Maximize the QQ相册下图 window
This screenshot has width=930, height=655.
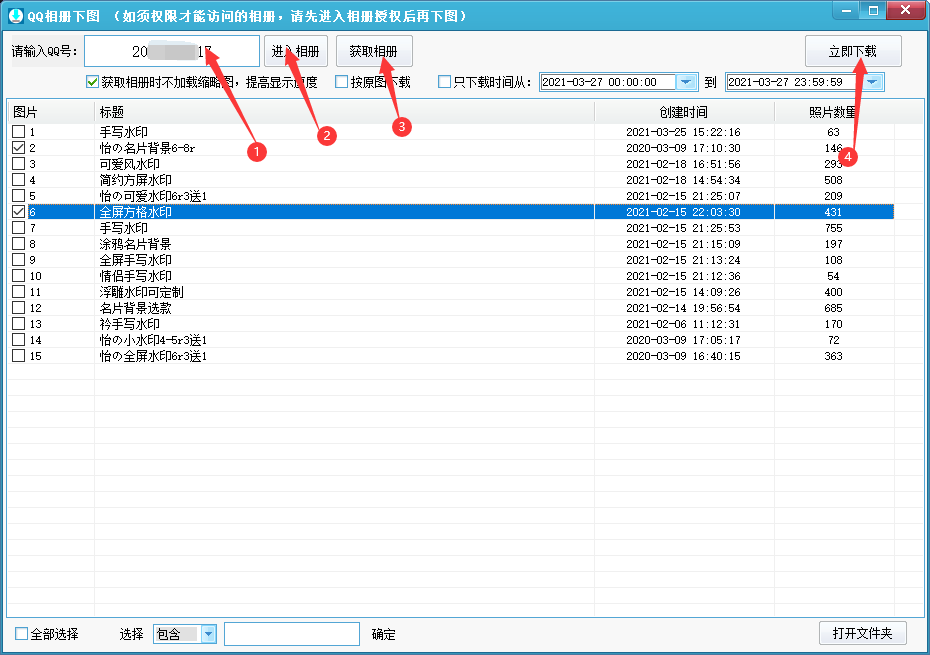[873, 11]
